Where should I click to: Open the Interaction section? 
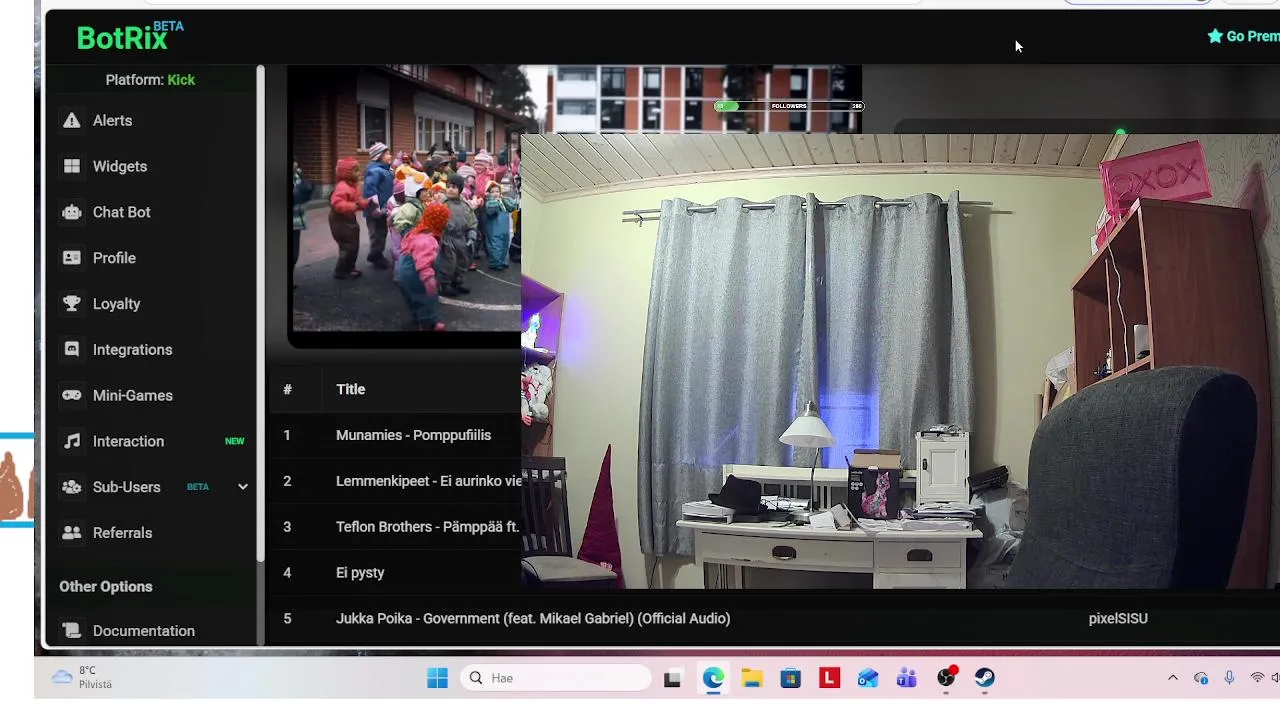128,441
